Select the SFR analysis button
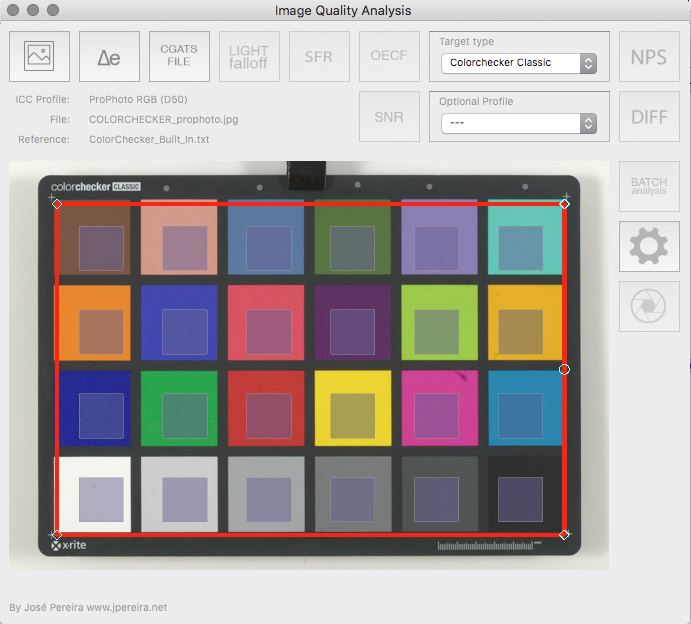Viewport: 691px width, 624px height. 319,56
